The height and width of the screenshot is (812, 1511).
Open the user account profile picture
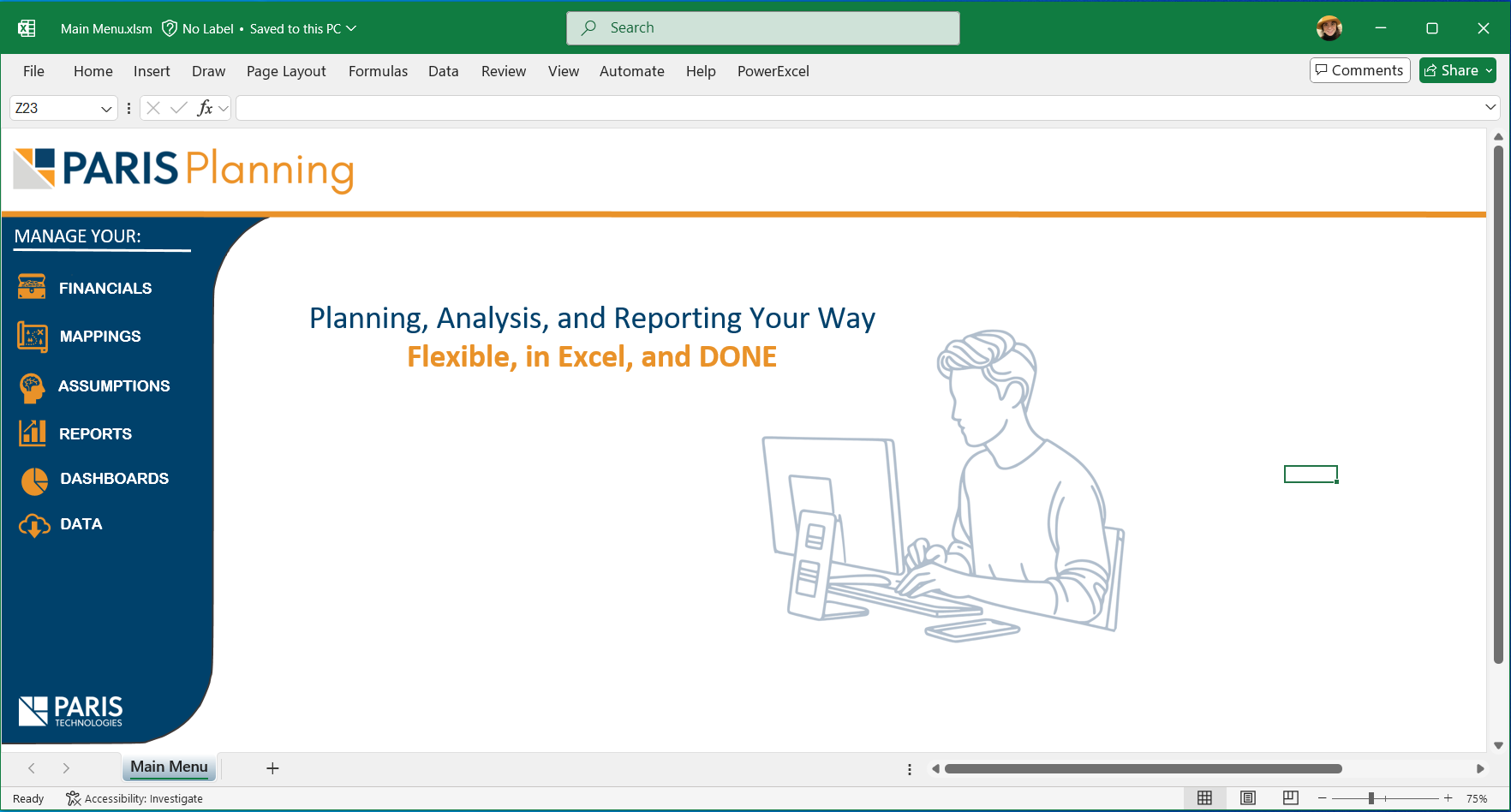tap(1329, 28)
